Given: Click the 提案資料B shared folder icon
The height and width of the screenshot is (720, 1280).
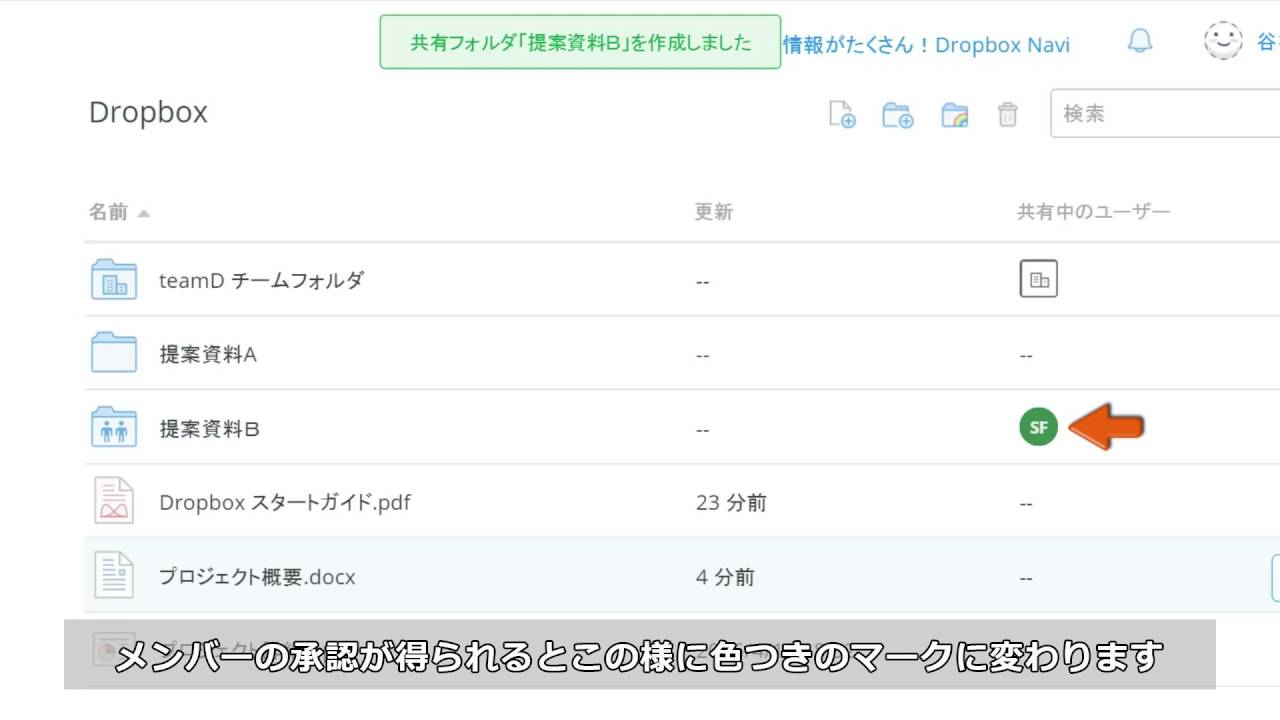Looking at the screenshot, I should pyautogui.click(x=114, y=427).
